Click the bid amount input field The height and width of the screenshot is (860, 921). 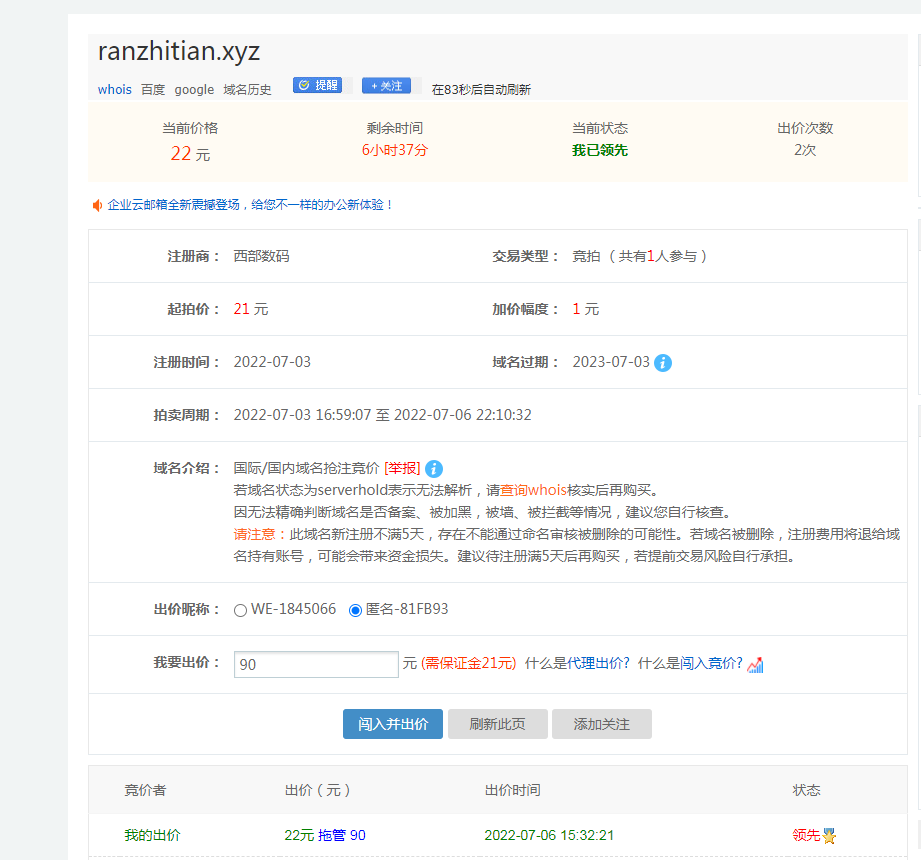coord(316,665)
